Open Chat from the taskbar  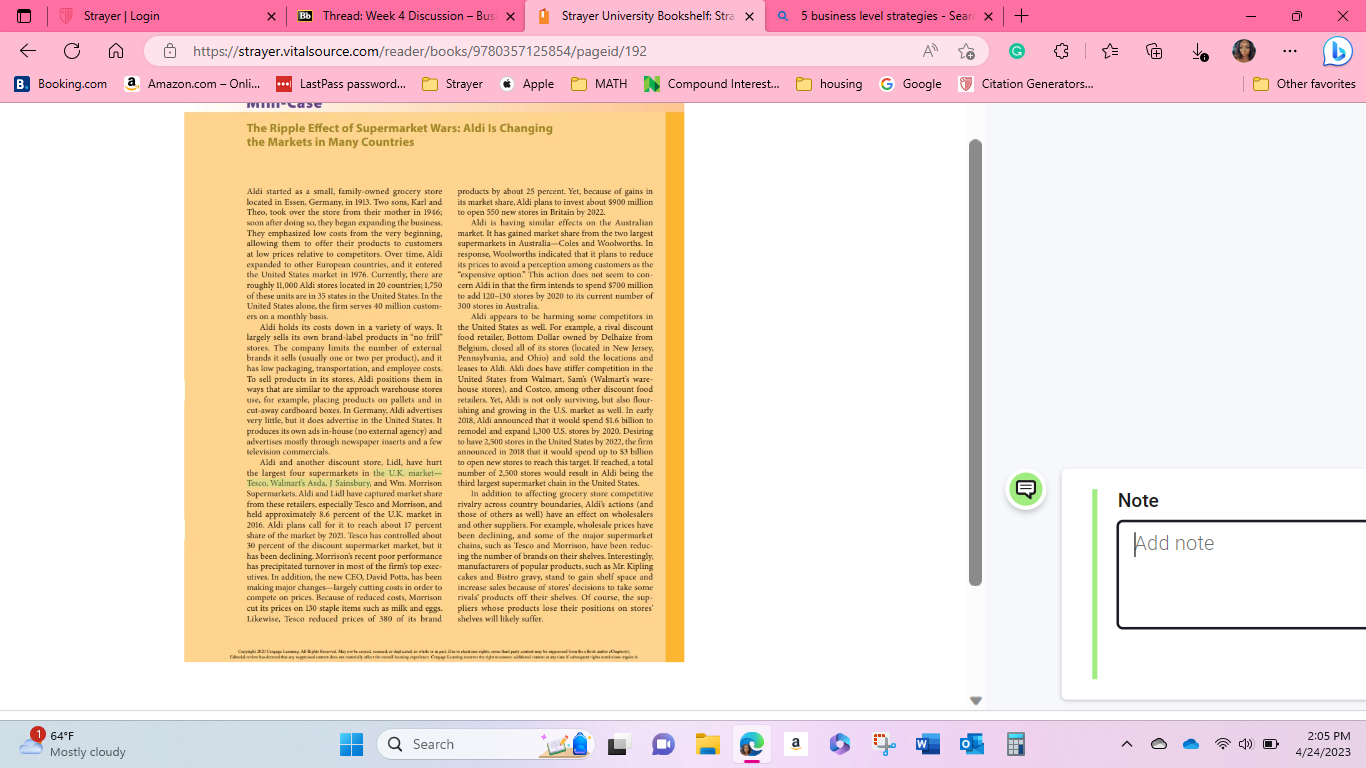point(663,744)
